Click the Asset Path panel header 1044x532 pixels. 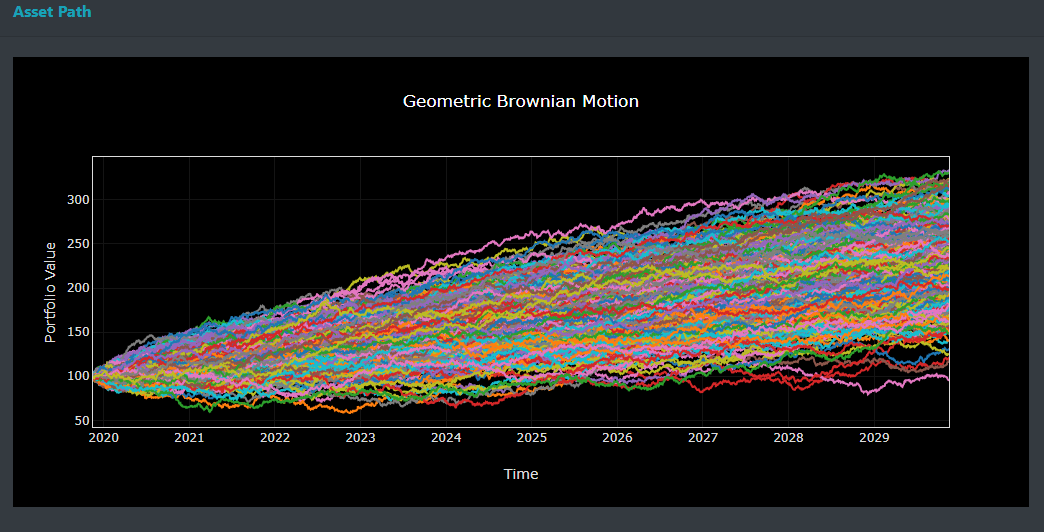(x=52, y=12)
